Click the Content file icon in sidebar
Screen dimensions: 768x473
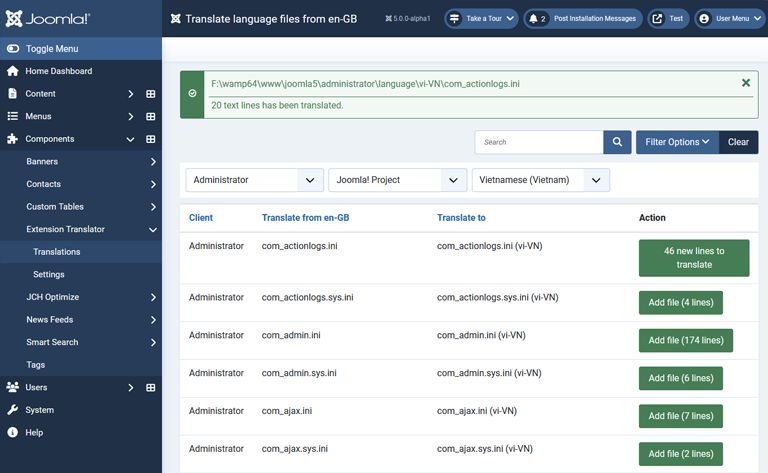13,94
